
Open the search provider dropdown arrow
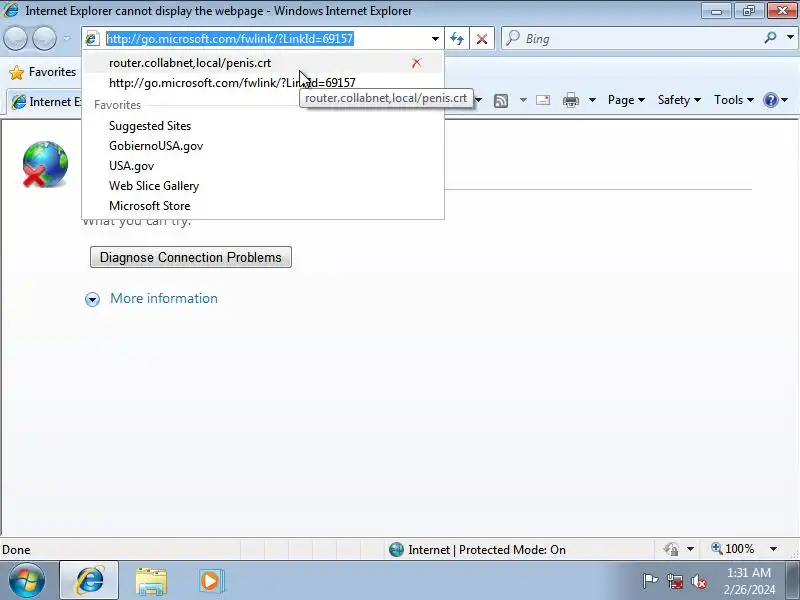[x=790, y=38]
